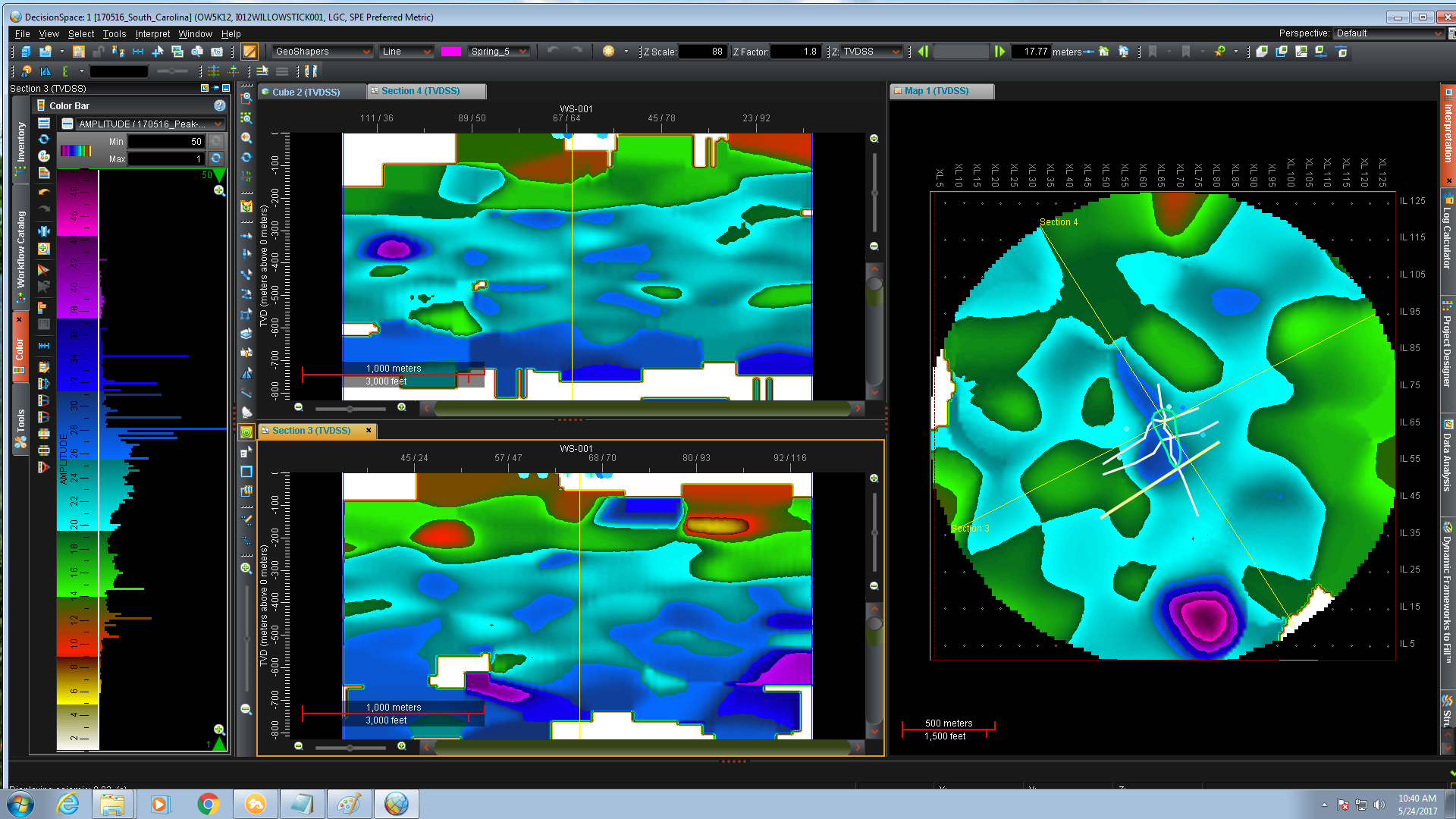
Task: Open the Line type dropdown
Action: coord(406,52)
